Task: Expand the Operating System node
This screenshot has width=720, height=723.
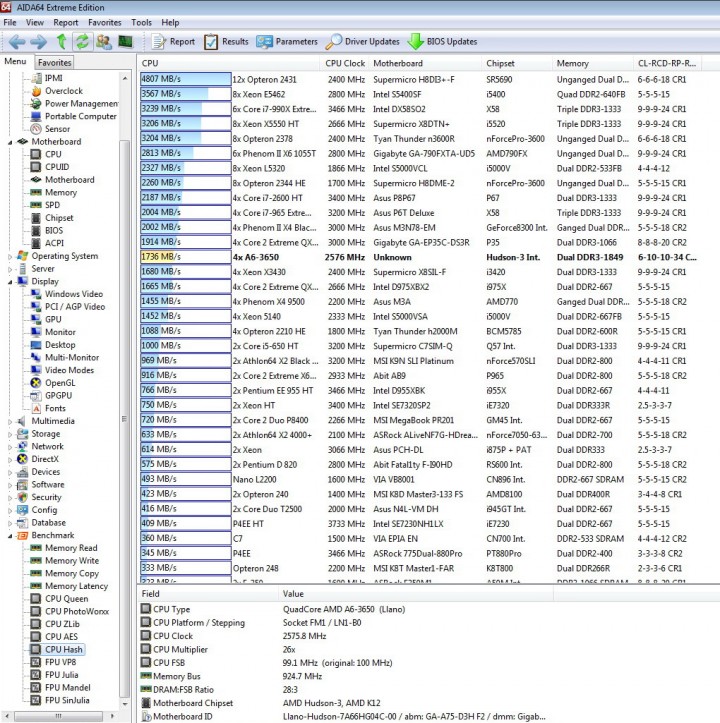Action: pos(10,256)
